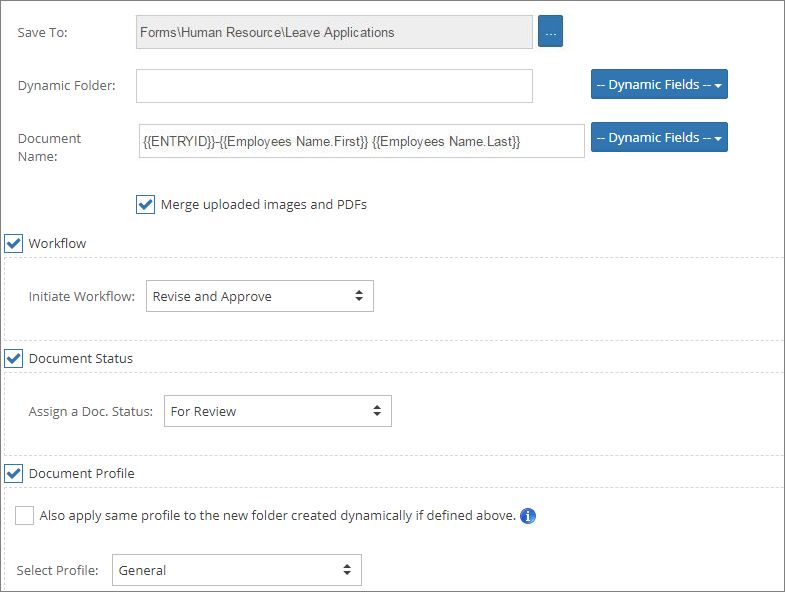Image resolution: width=785 pixels, height=592 pixels.
Task: Click the Save To path field
Action: 334,32
